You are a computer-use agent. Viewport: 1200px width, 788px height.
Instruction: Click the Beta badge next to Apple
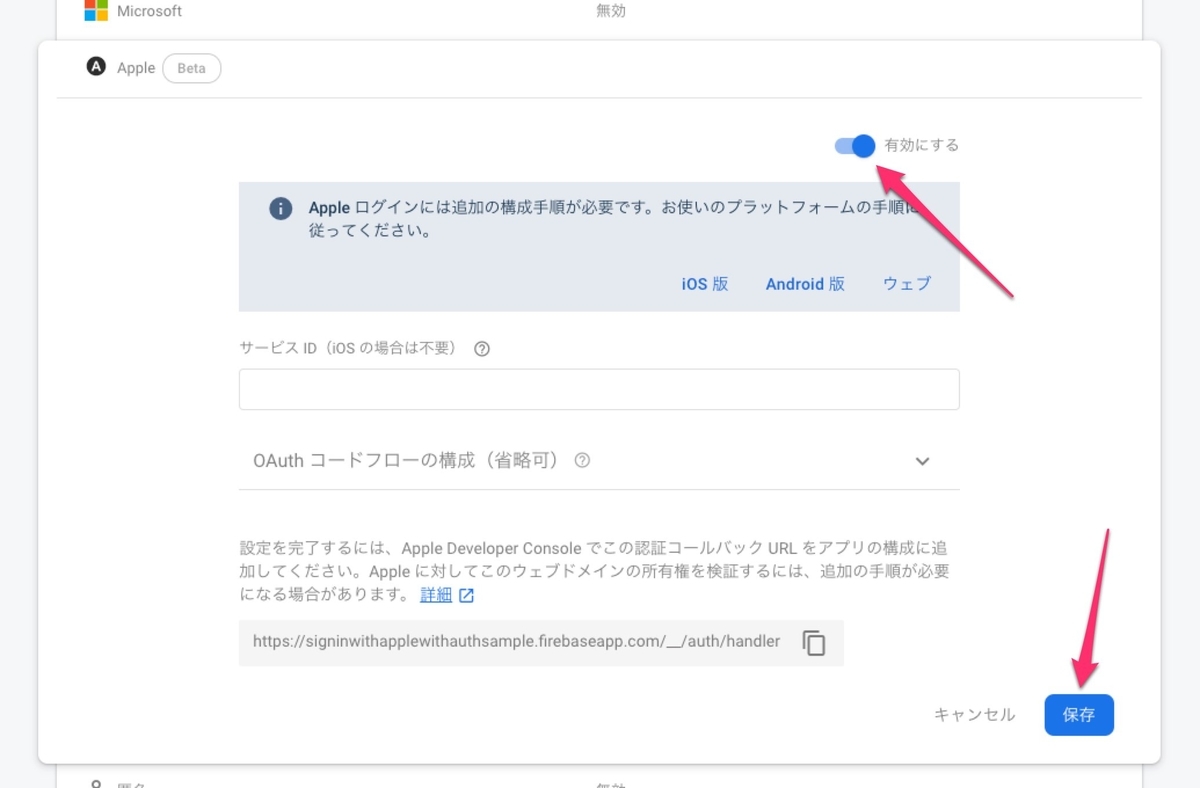point(191,68)
